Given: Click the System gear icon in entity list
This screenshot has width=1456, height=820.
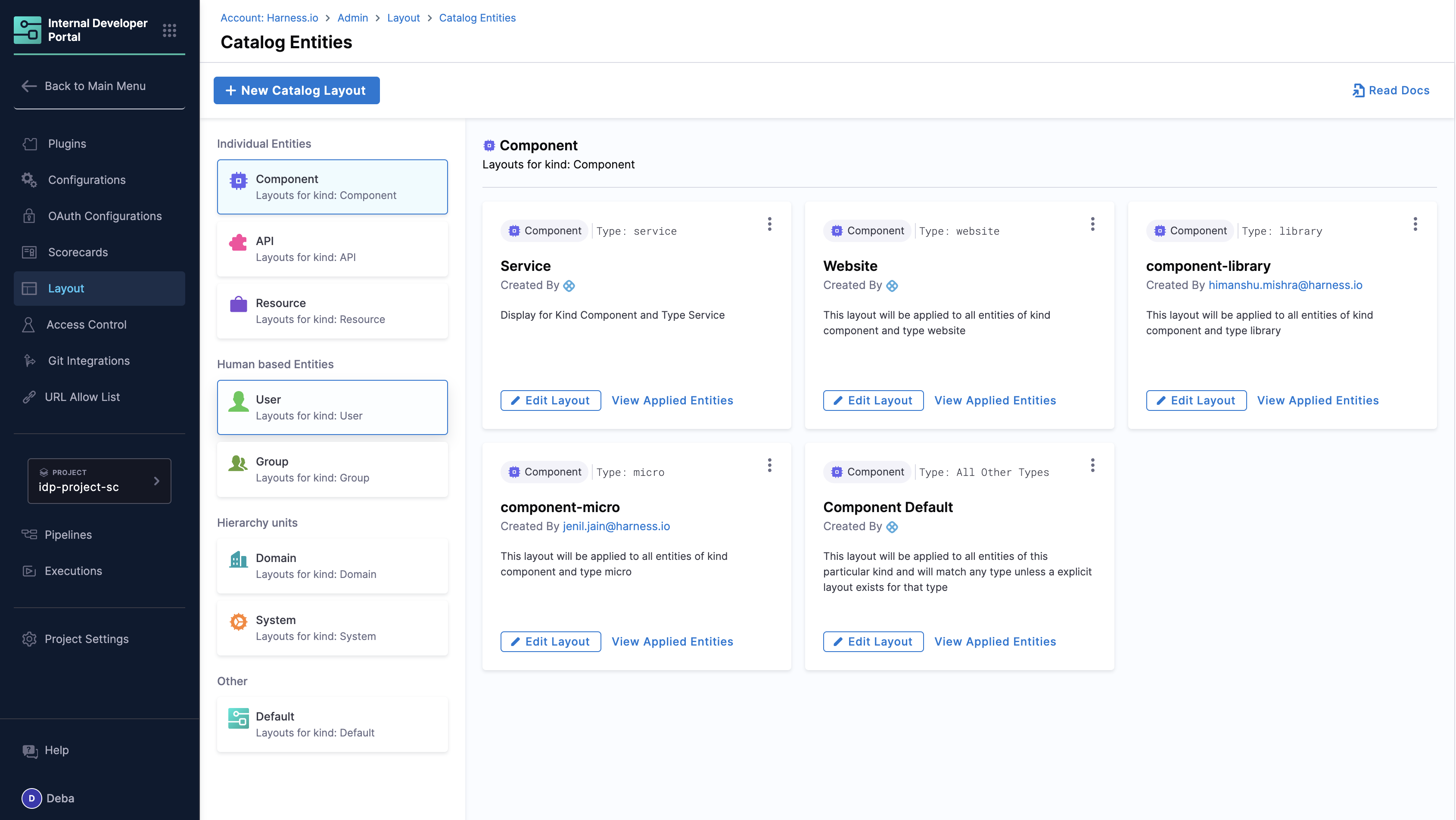Looking at the screenshot, I should coord(238,621).
